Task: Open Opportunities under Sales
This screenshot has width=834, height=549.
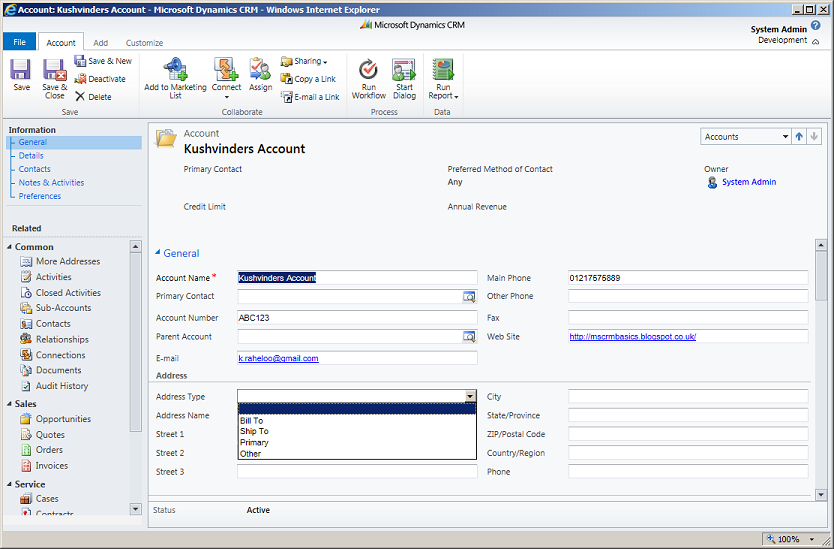Action: (55, 419)
